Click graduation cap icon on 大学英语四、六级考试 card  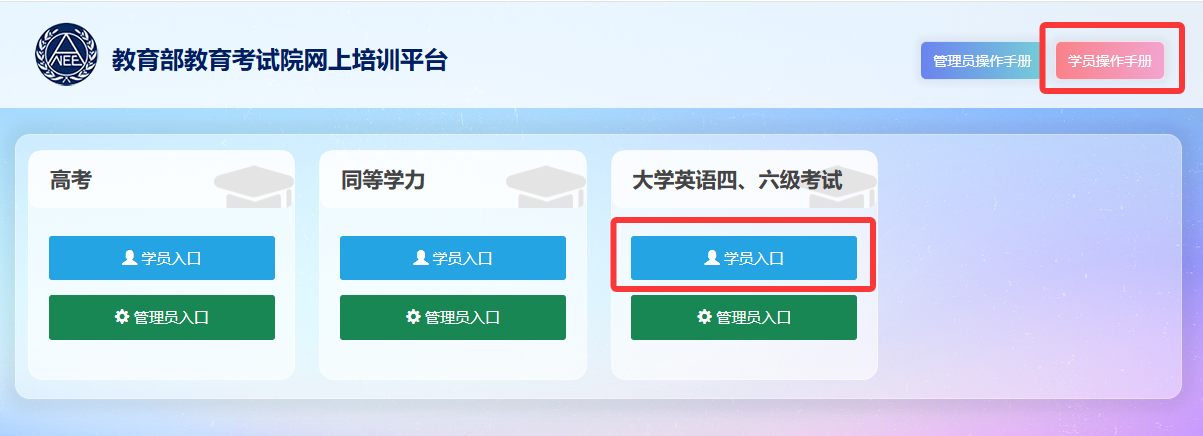[x=842, y=185]
